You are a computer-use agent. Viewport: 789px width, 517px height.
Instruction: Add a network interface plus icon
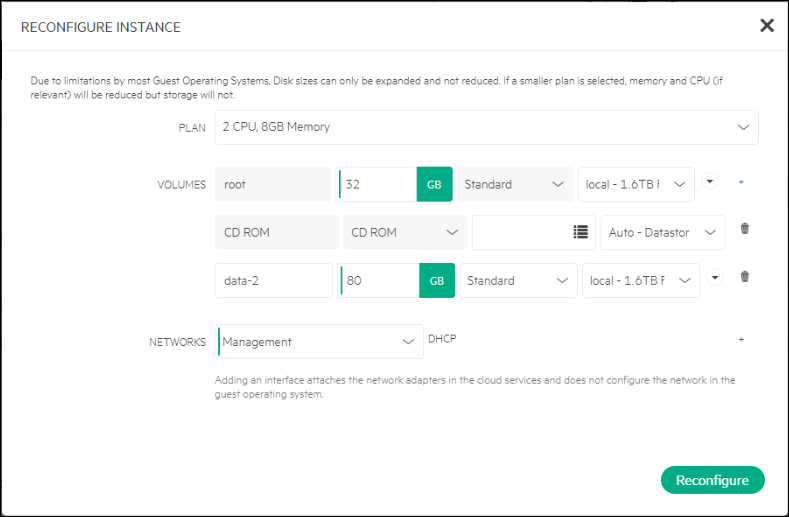click(741, 340)
